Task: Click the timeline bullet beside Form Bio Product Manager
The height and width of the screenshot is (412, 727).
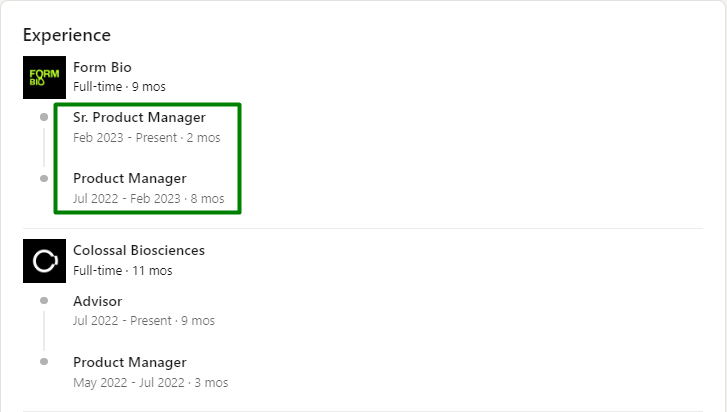Action: (44, 179)
